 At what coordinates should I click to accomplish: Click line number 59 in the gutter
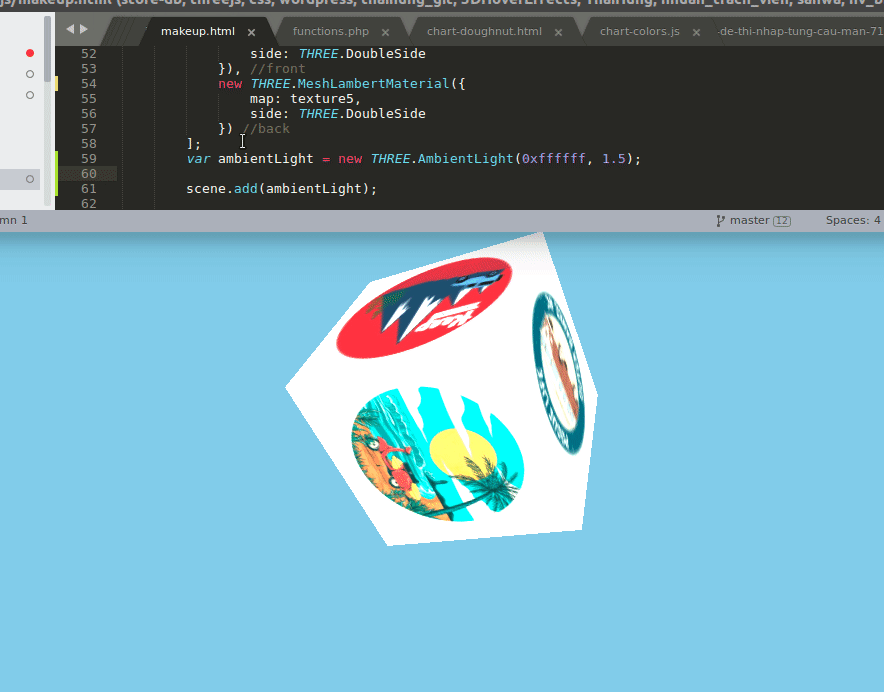pyautogui.click(x=89, y=158)
